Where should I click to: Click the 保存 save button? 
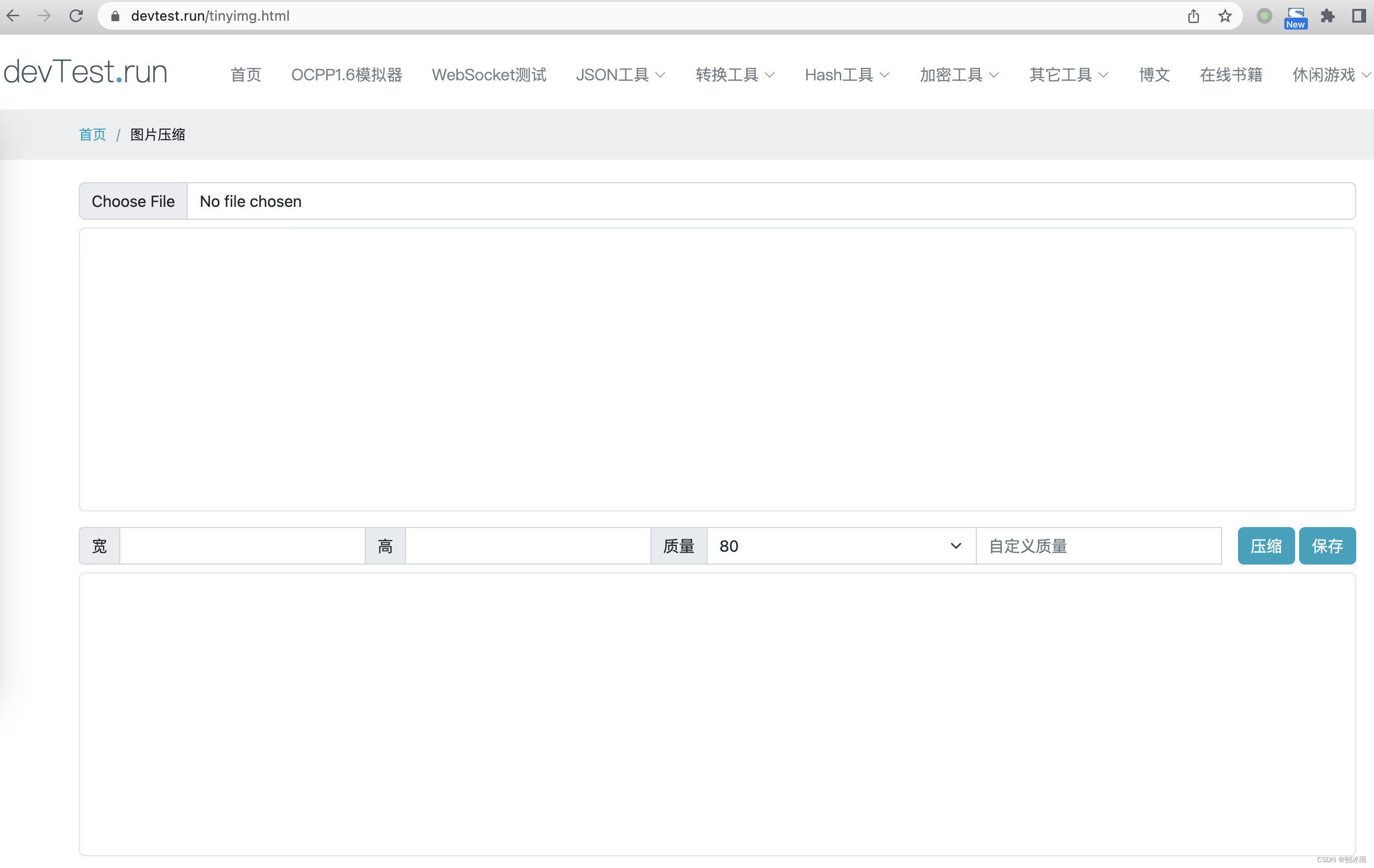pos(1327,546)
